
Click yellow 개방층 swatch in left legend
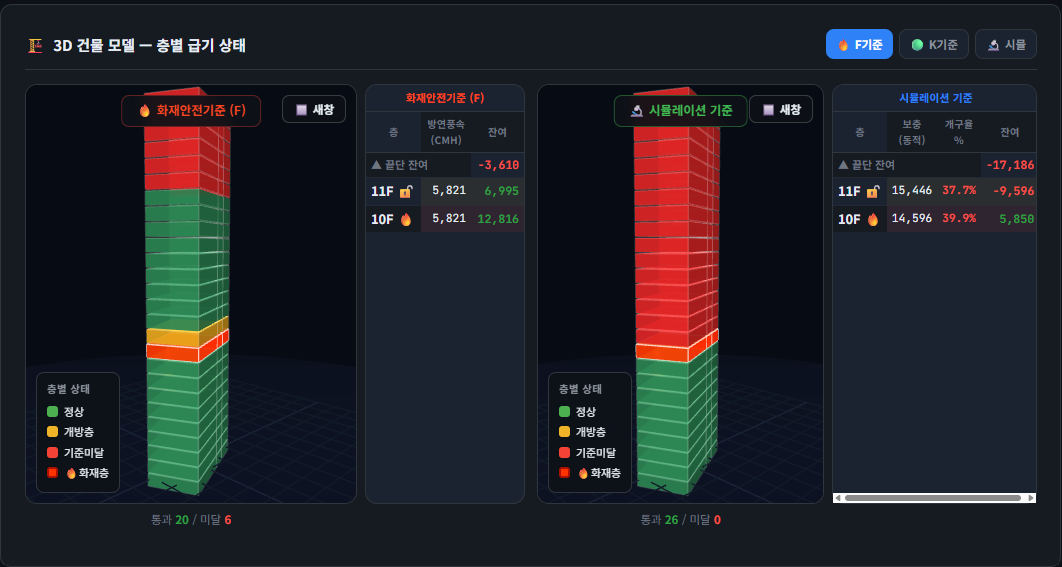pyautogui.click(x=53, y=432)
